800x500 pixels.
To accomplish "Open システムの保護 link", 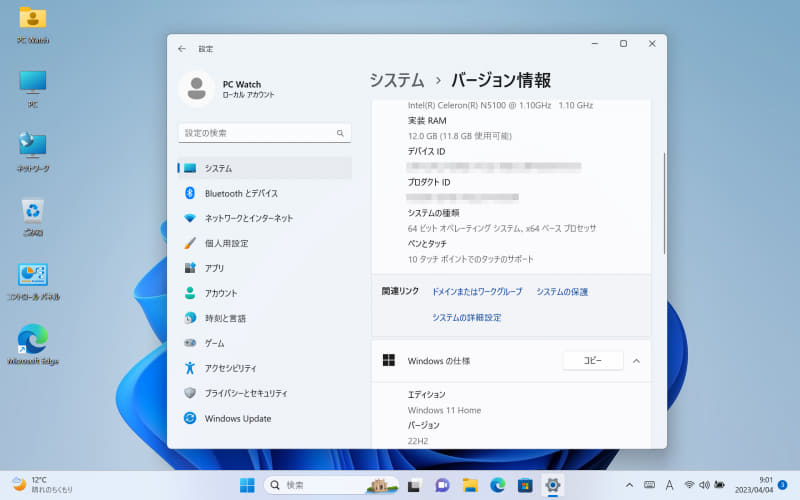I will (x=562, y=292).
